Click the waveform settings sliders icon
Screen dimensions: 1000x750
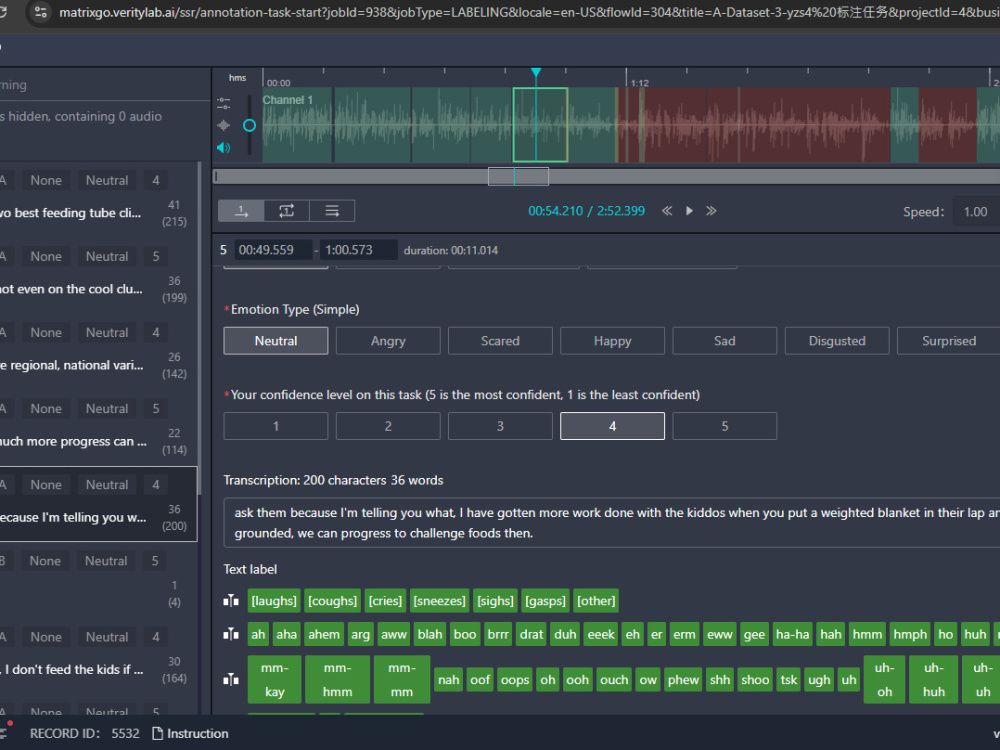223,103
